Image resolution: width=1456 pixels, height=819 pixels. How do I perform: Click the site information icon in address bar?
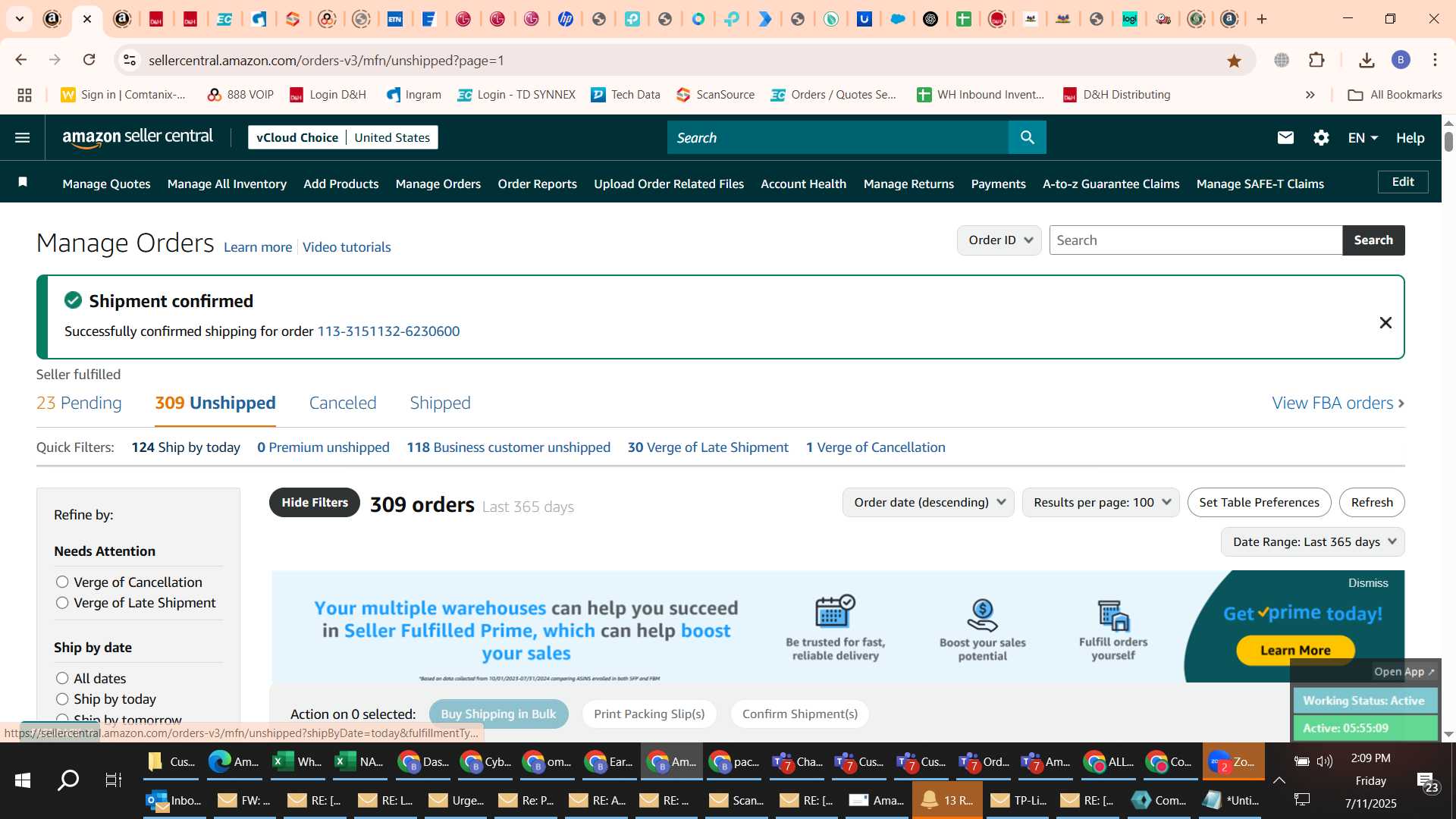point(130,60)
